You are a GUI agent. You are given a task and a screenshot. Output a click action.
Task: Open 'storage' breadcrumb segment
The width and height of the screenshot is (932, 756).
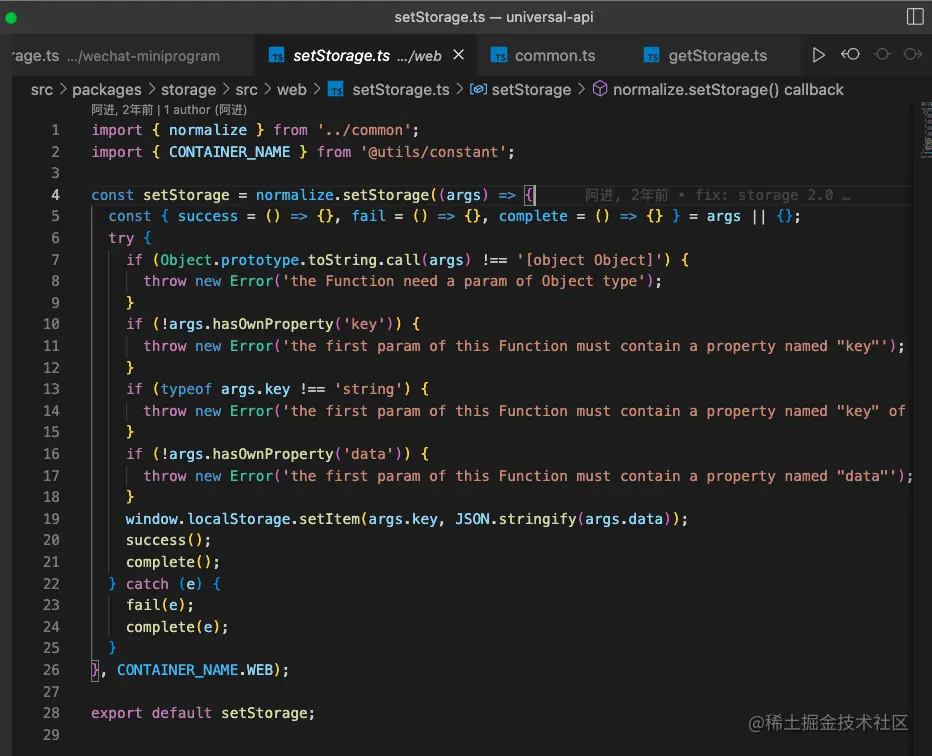188,90
